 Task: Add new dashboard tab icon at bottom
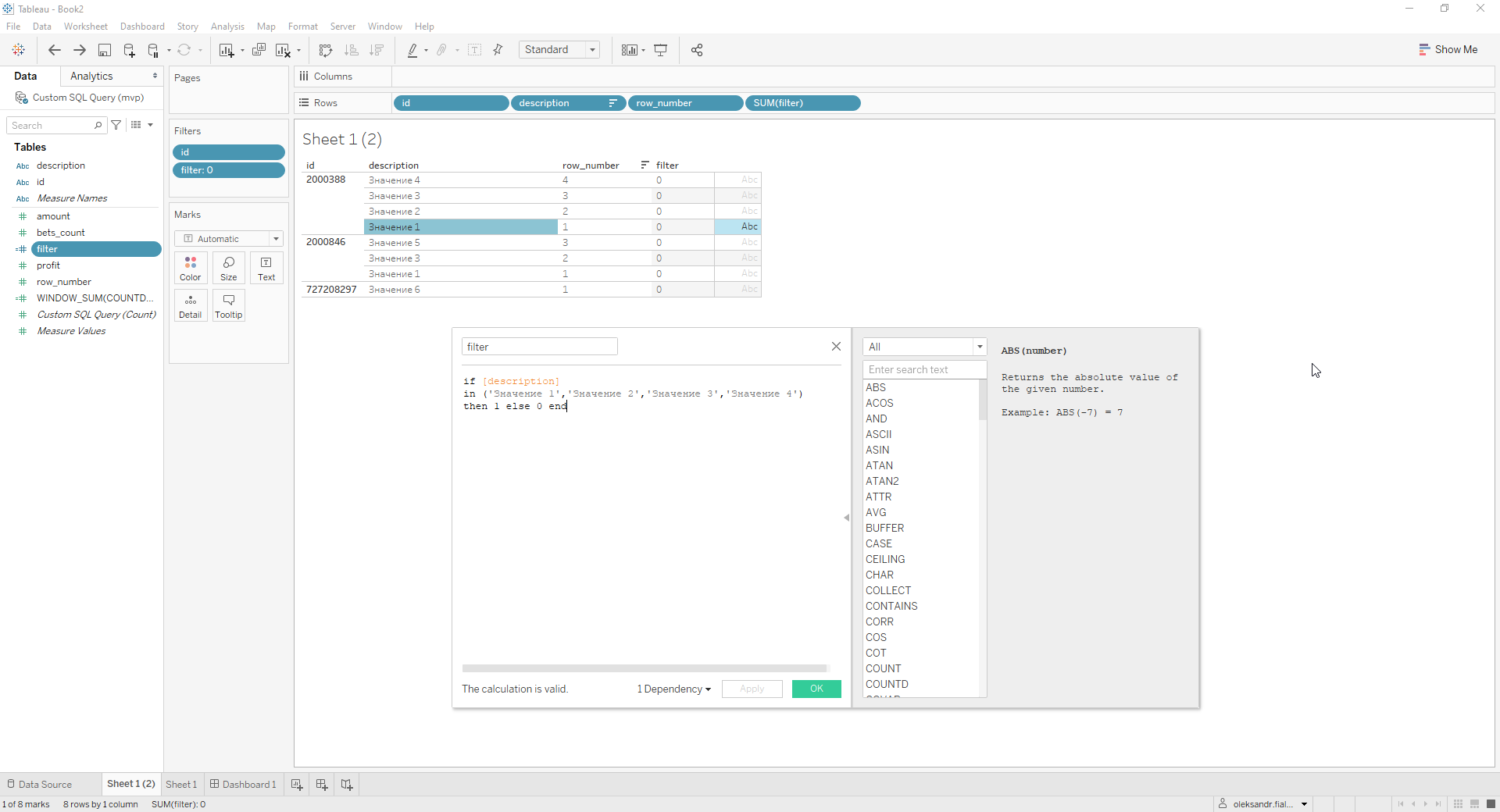322,785
